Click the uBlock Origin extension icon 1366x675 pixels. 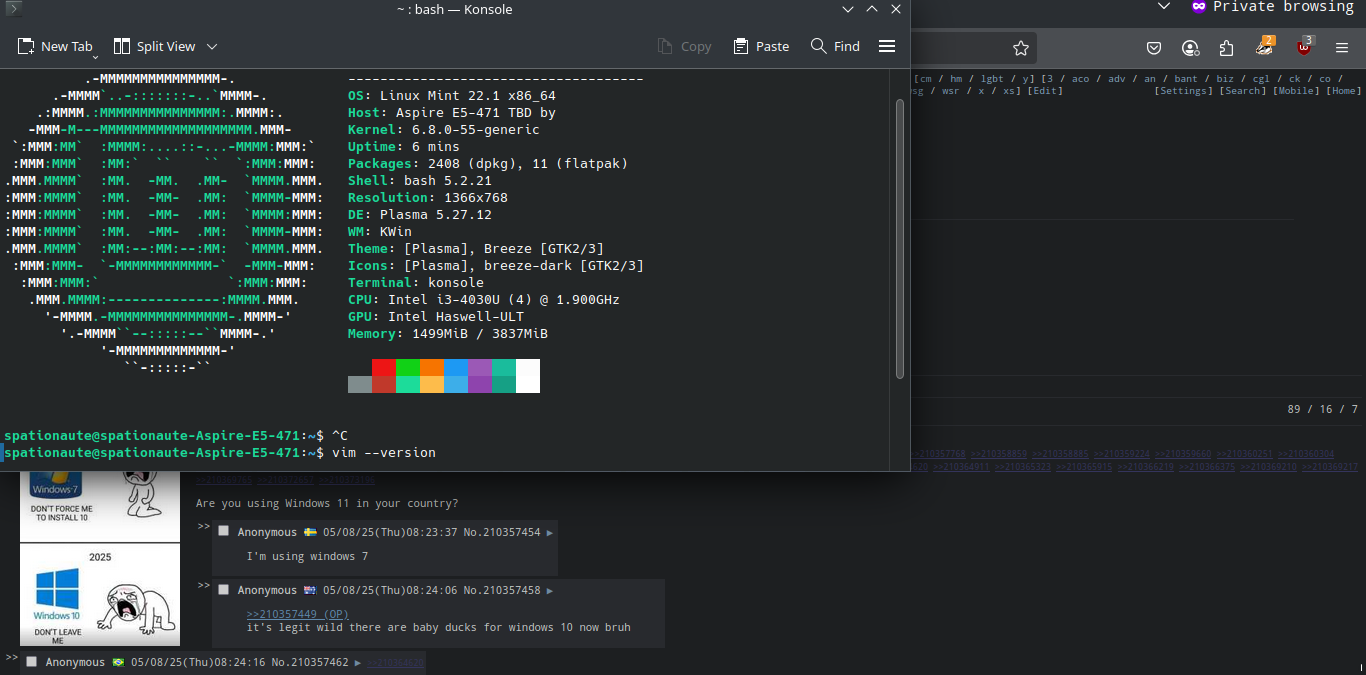click(x=1304, y=47)
